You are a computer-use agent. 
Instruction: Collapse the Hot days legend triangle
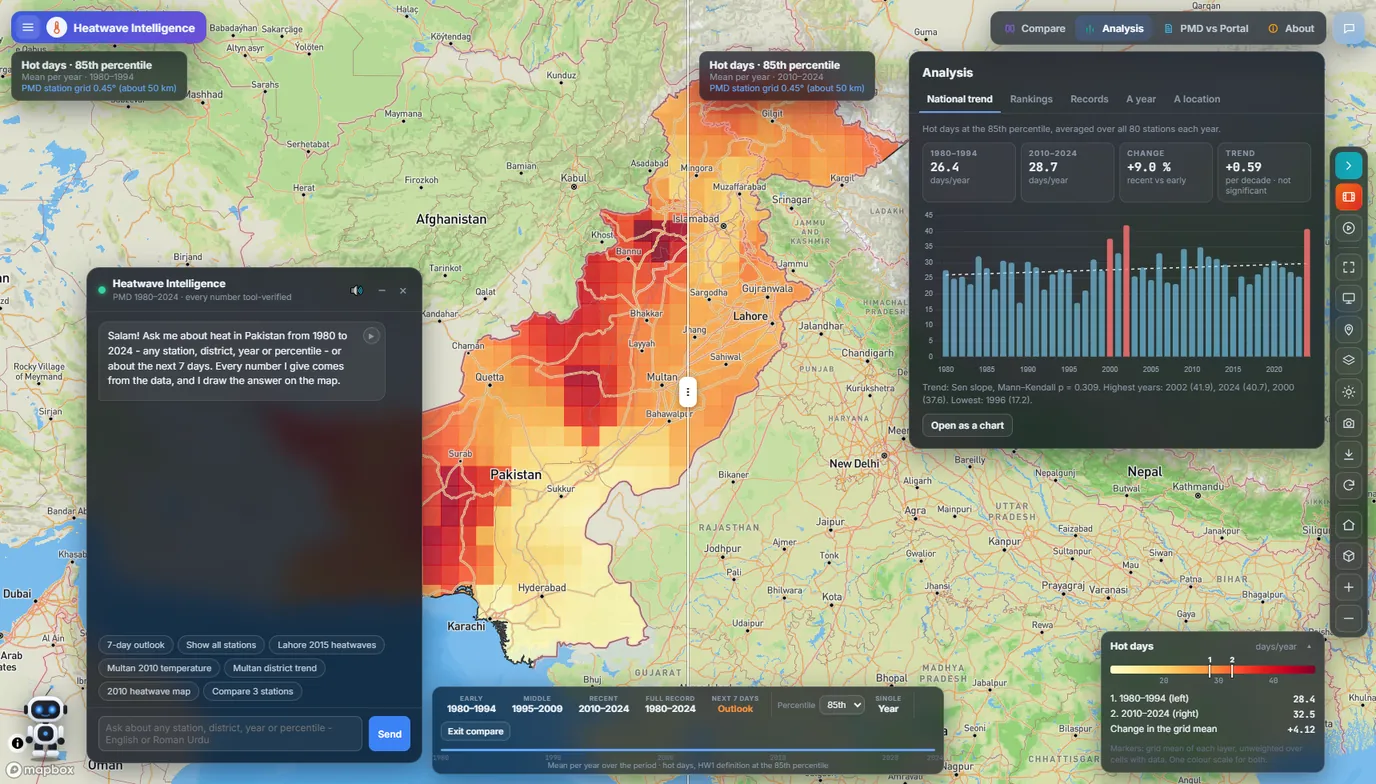pyautogui.click(x=1309, y=647)
